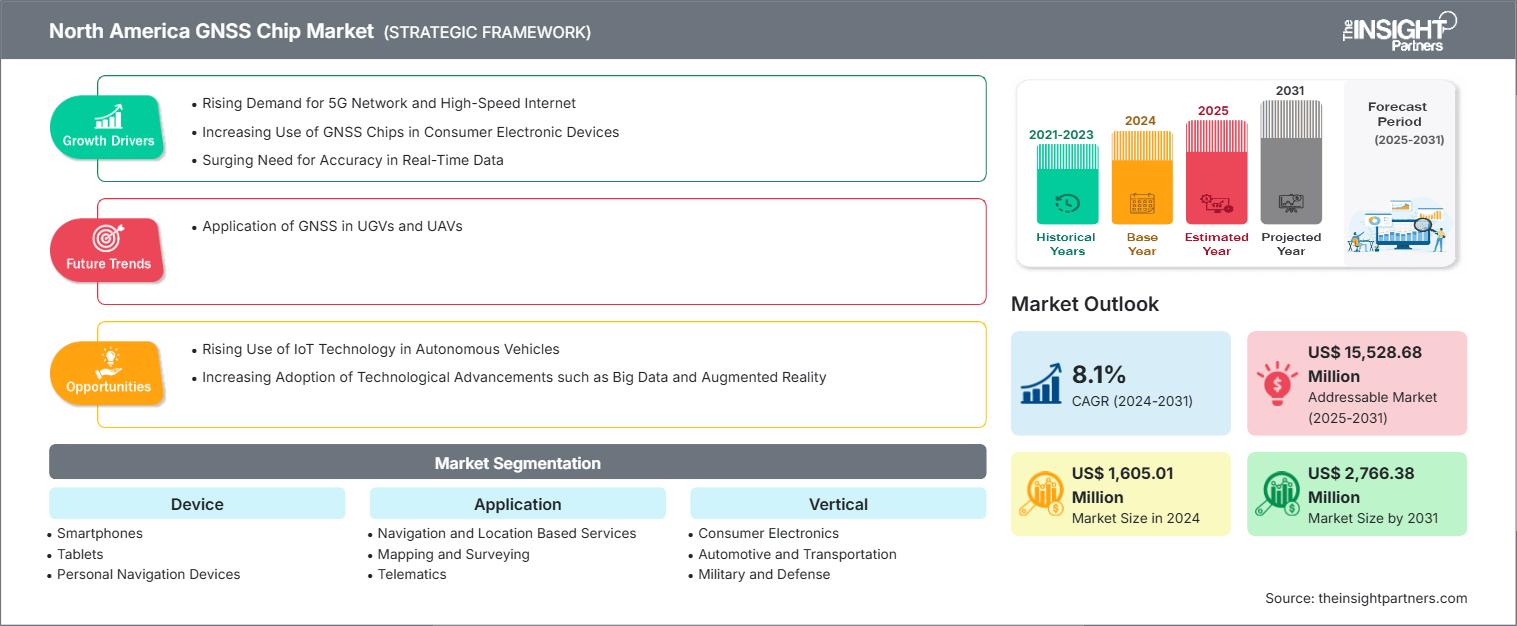
Task: Click the Historical Years clock icon
Action: [1065, 201]
